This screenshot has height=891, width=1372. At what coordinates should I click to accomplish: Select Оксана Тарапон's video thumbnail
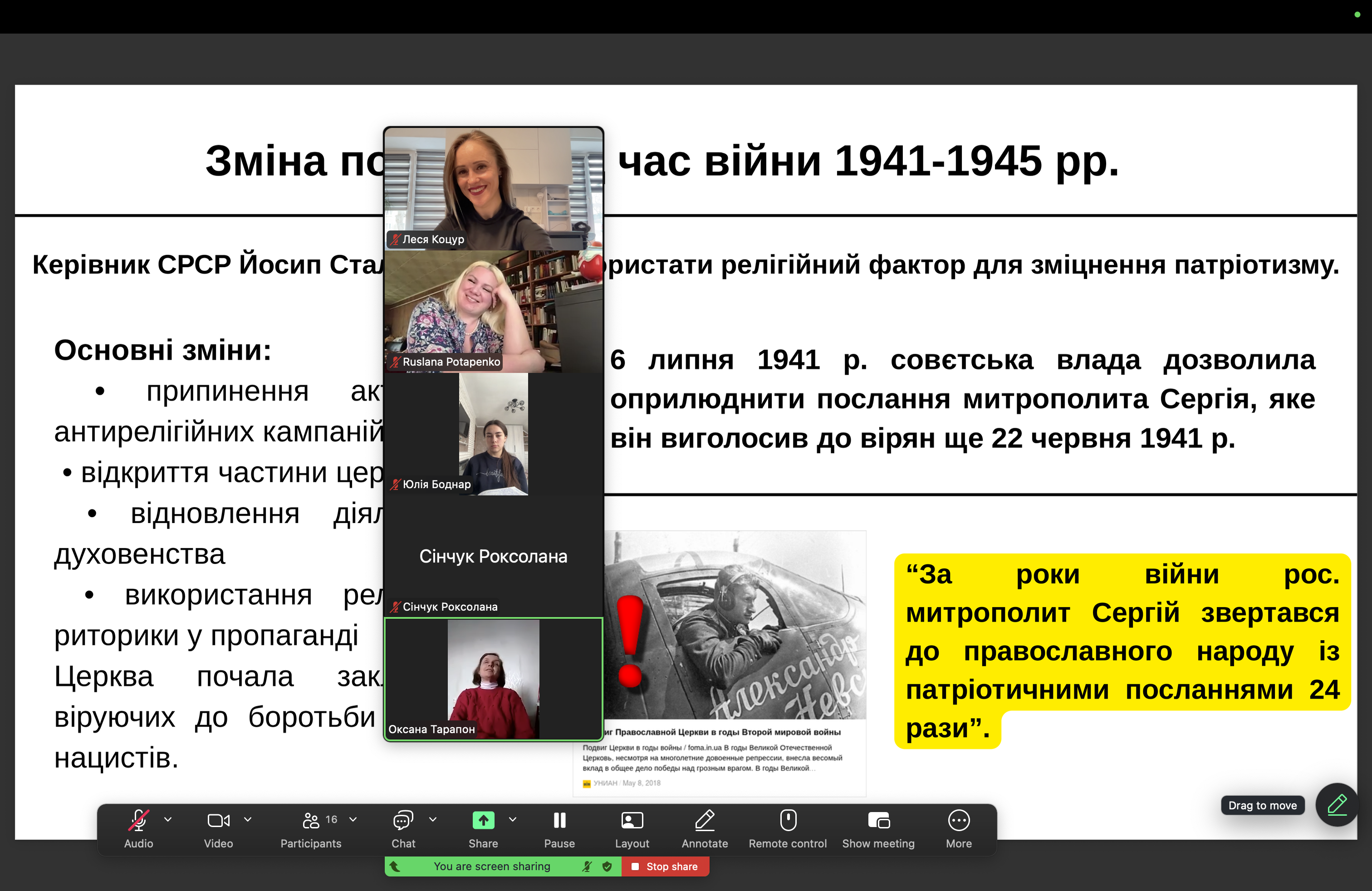coord(494,679)
